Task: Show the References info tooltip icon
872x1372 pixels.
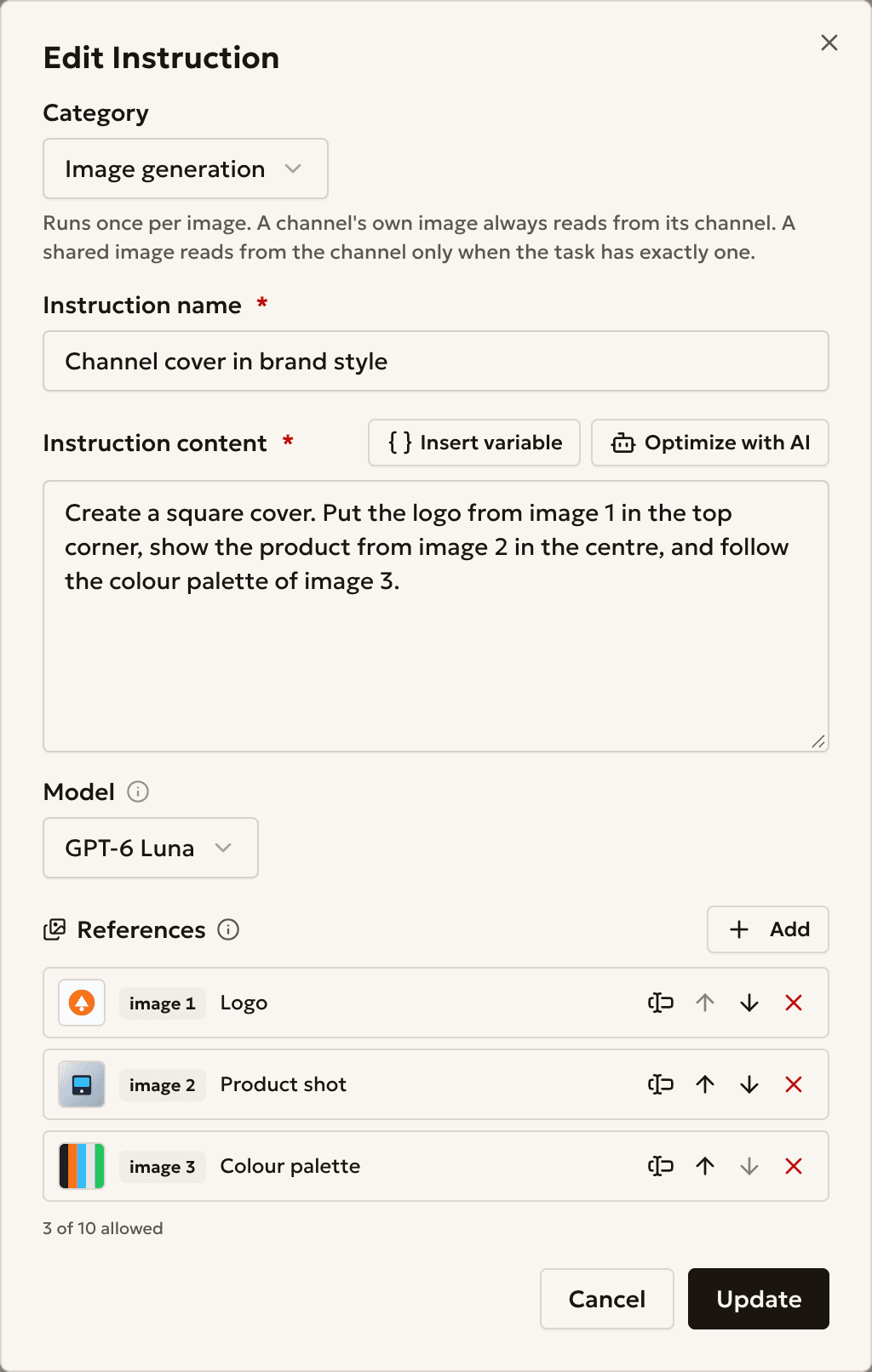Action: [x=228, y=929]
